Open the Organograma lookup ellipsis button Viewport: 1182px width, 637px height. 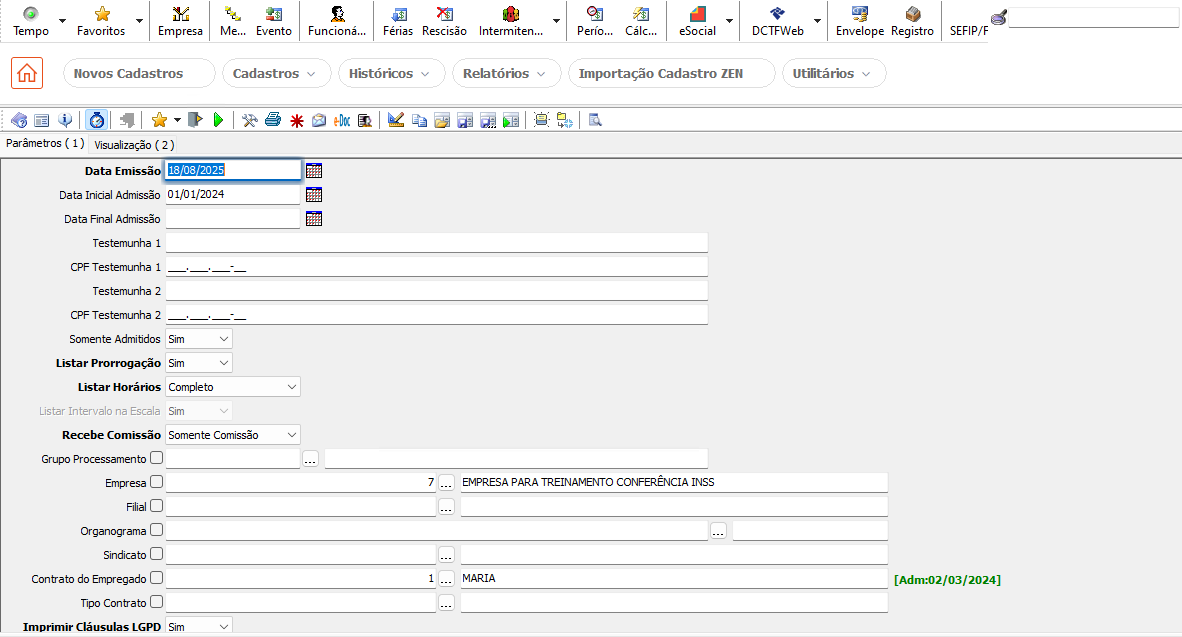[718, 531]
